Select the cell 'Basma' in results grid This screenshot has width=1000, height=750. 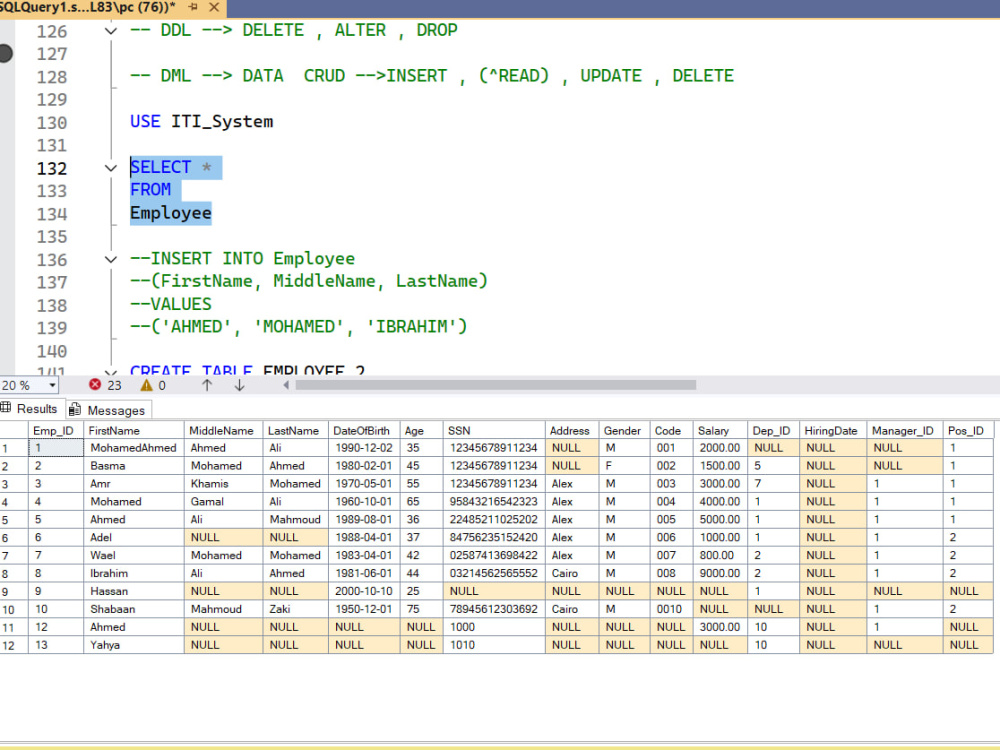pos(133,466)
